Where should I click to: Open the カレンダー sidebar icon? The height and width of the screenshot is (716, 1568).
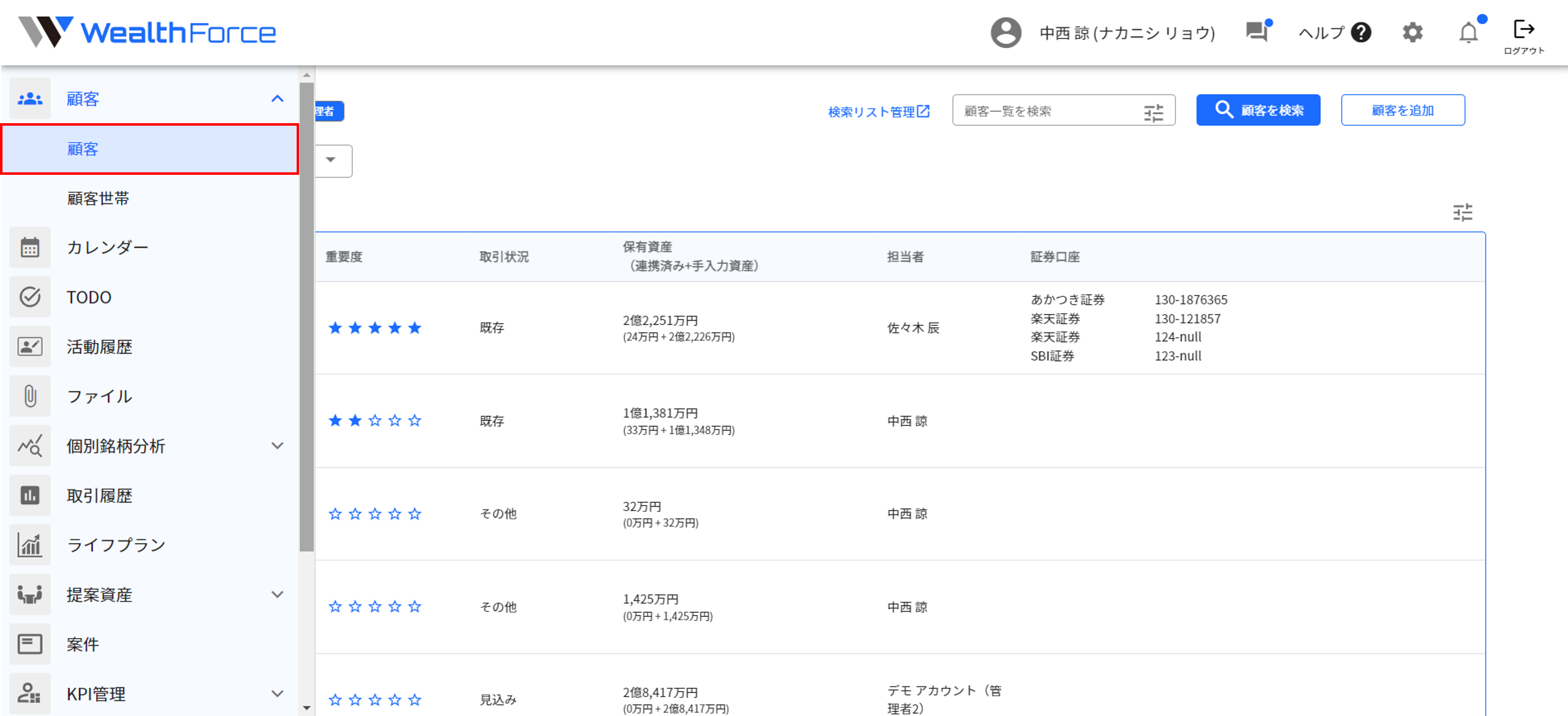coord(30,247)
